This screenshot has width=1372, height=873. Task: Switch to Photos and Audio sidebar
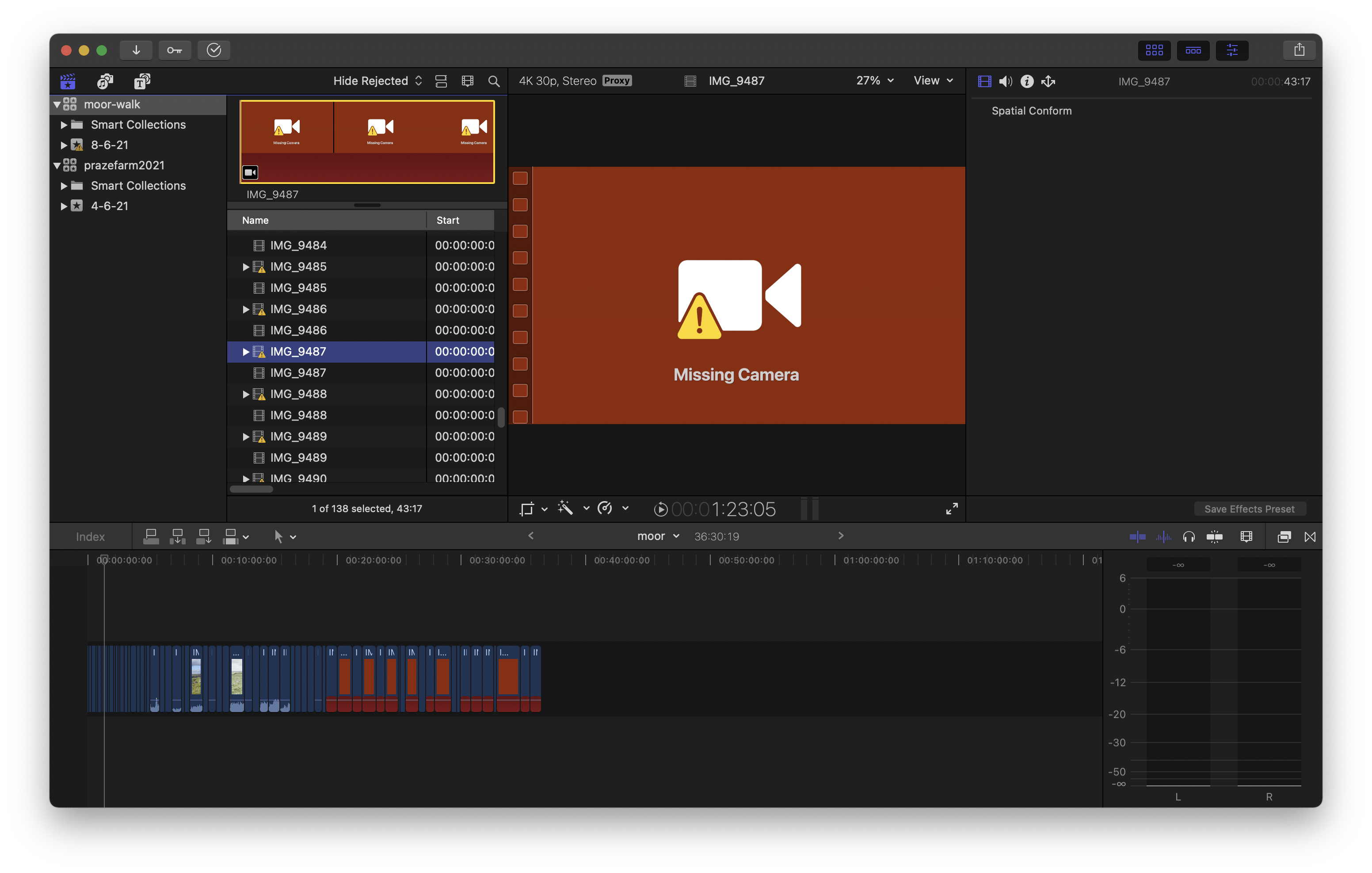click(x=105, y=81)
